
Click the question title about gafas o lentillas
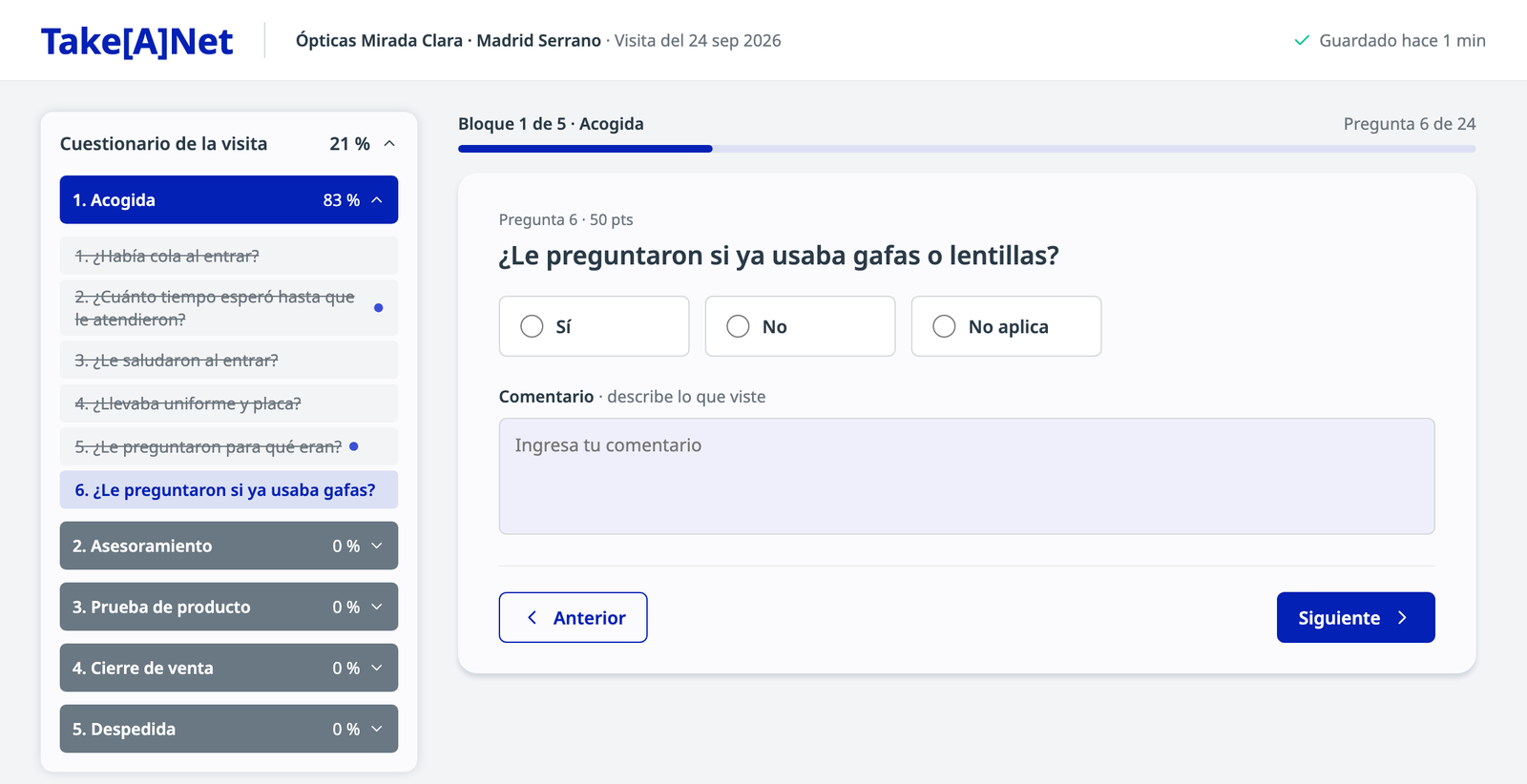[x=779, y=256]
